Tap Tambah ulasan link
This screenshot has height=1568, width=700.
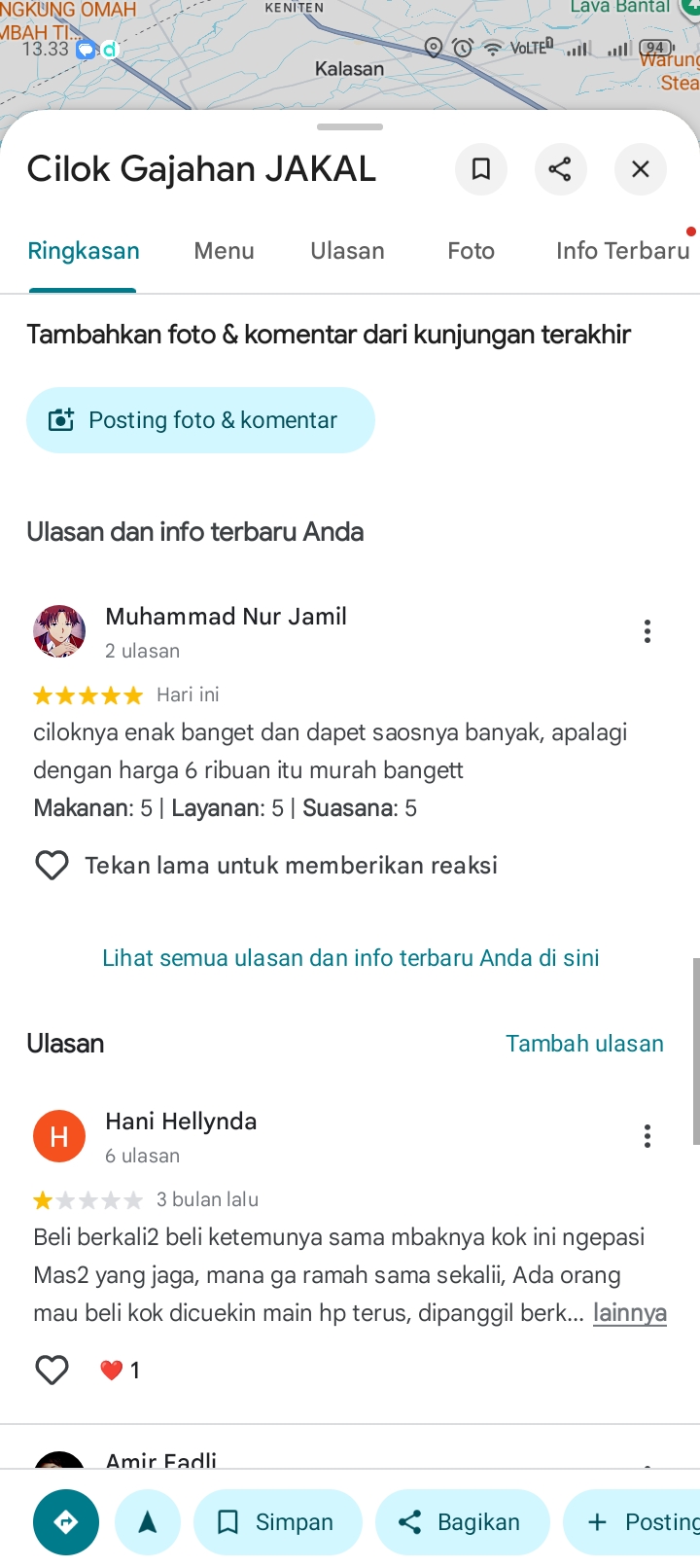click(x=584, y=1044)
